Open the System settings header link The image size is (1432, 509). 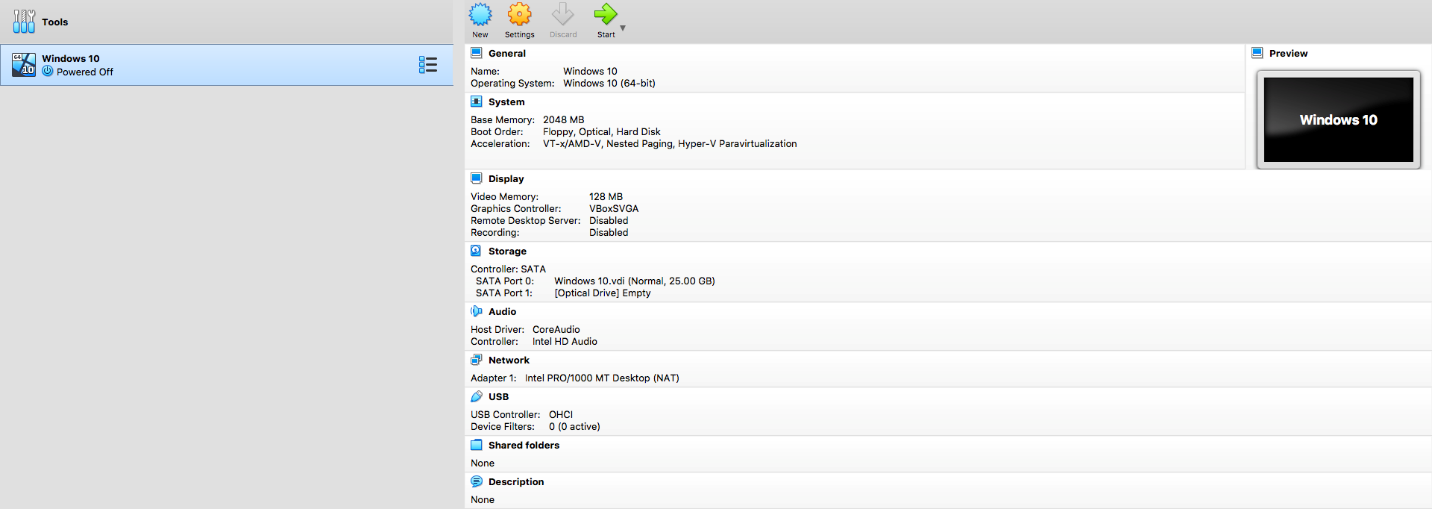506,102
